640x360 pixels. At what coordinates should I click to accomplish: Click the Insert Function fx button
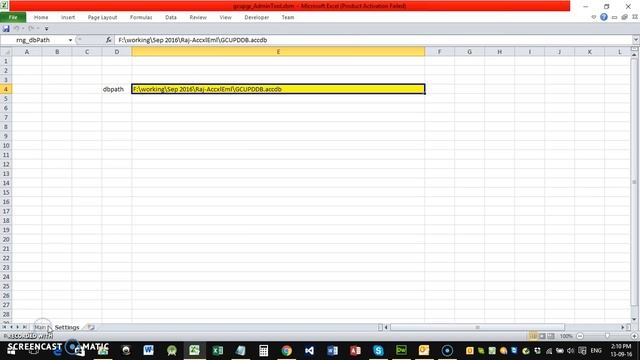tap(109, 40)
